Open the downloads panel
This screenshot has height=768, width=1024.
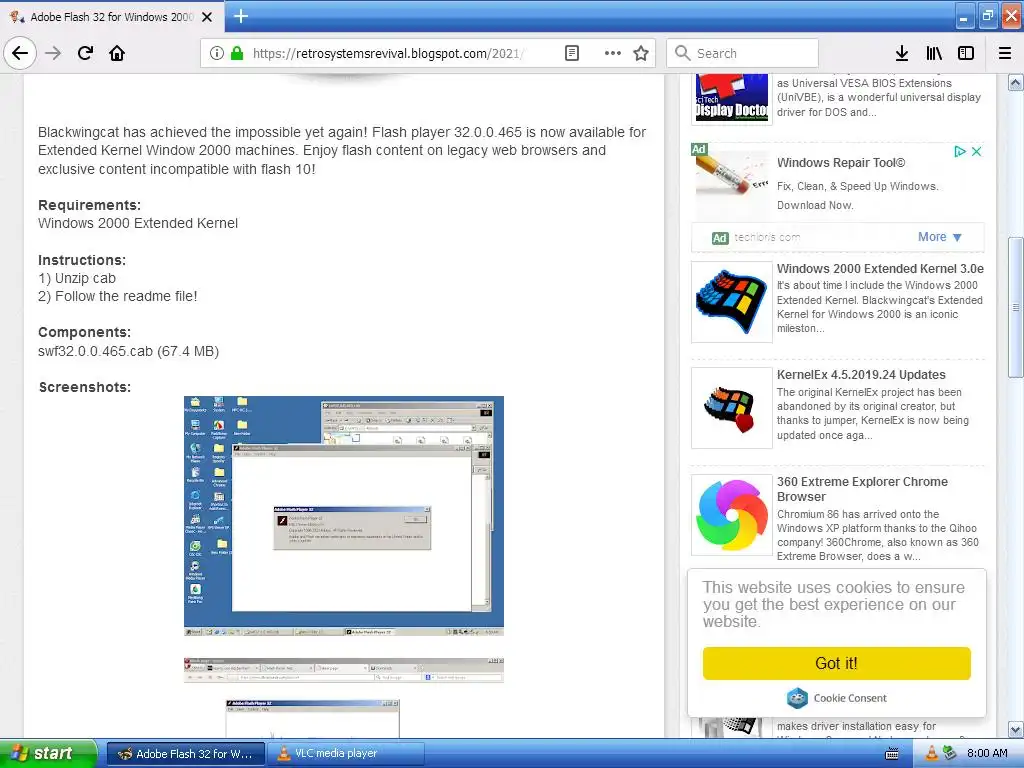click(901, 53)
